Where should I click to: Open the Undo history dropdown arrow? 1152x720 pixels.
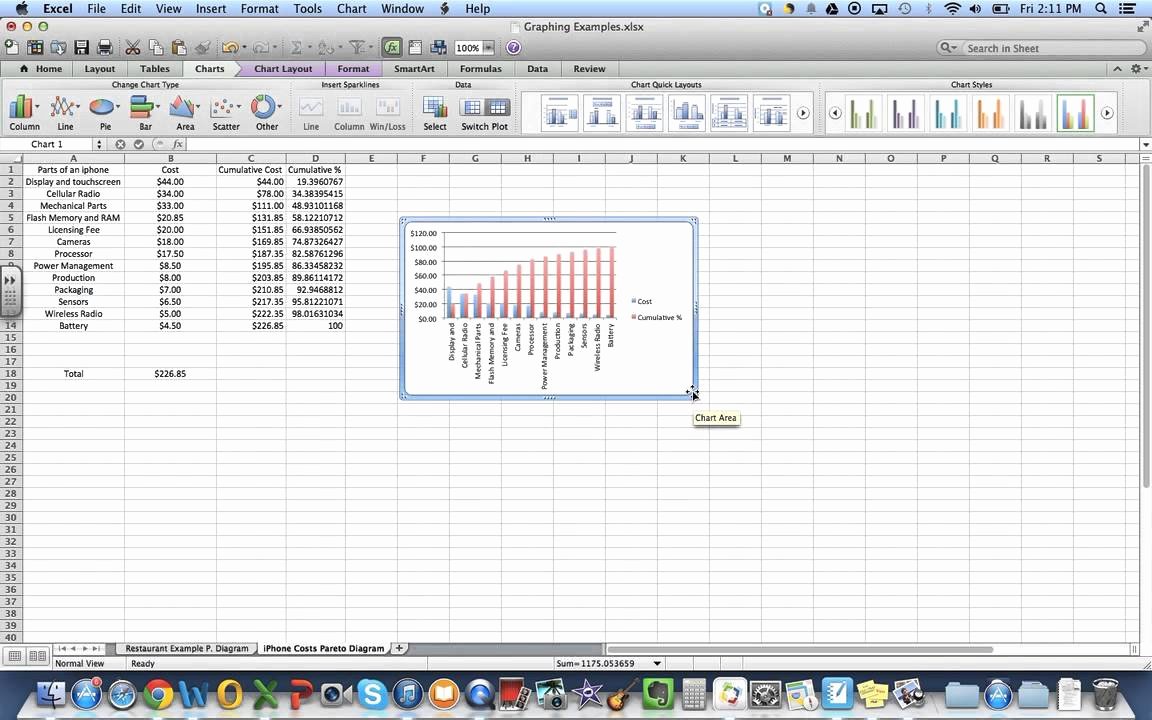(244, 48)
